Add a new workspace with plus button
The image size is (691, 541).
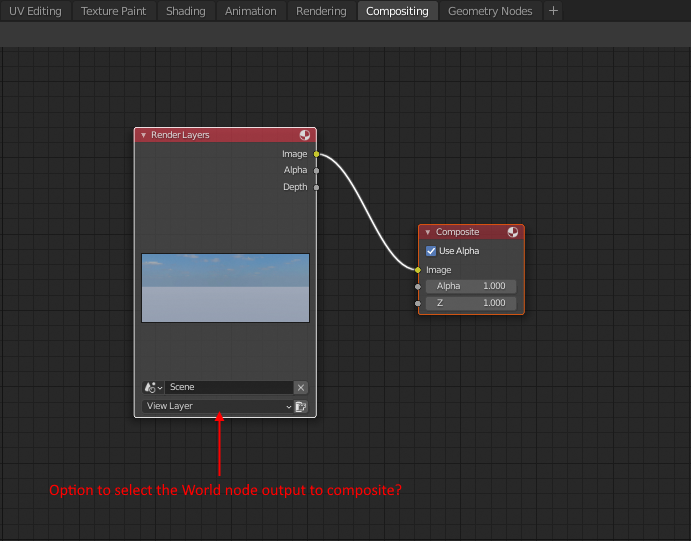553,11
